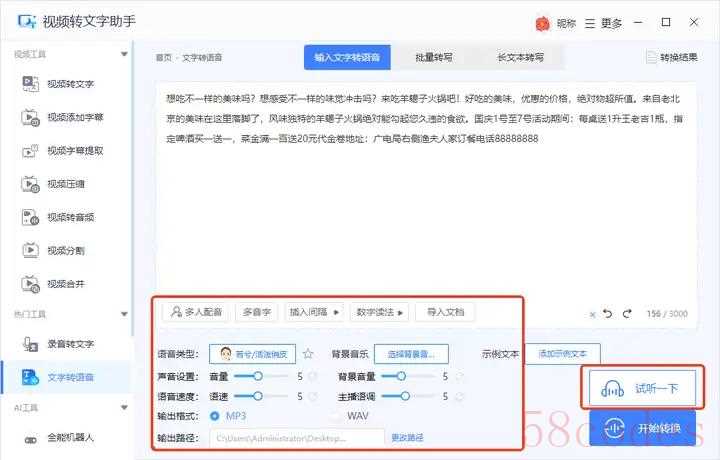
Task: Select 视频添加字幕 in sidebar
Action: click(x=74, y=118)
